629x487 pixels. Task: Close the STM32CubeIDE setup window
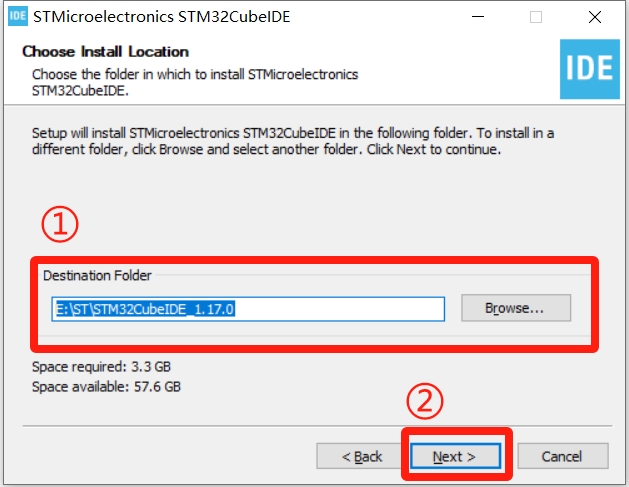[x=595, y=17]
